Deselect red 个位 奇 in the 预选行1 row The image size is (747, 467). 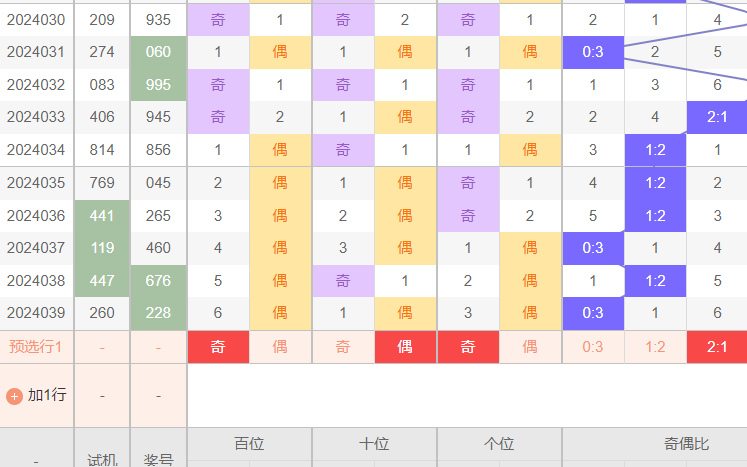pyautogui.click(x=468, y=347)
